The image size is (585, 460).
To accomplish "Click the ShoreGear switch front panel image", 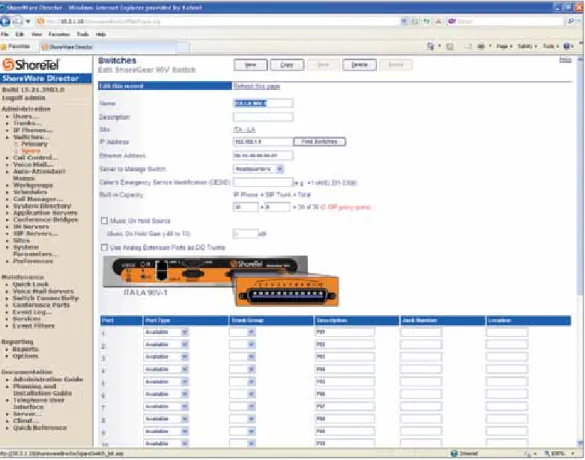I will pyautogui.click(x=206, y=271).
